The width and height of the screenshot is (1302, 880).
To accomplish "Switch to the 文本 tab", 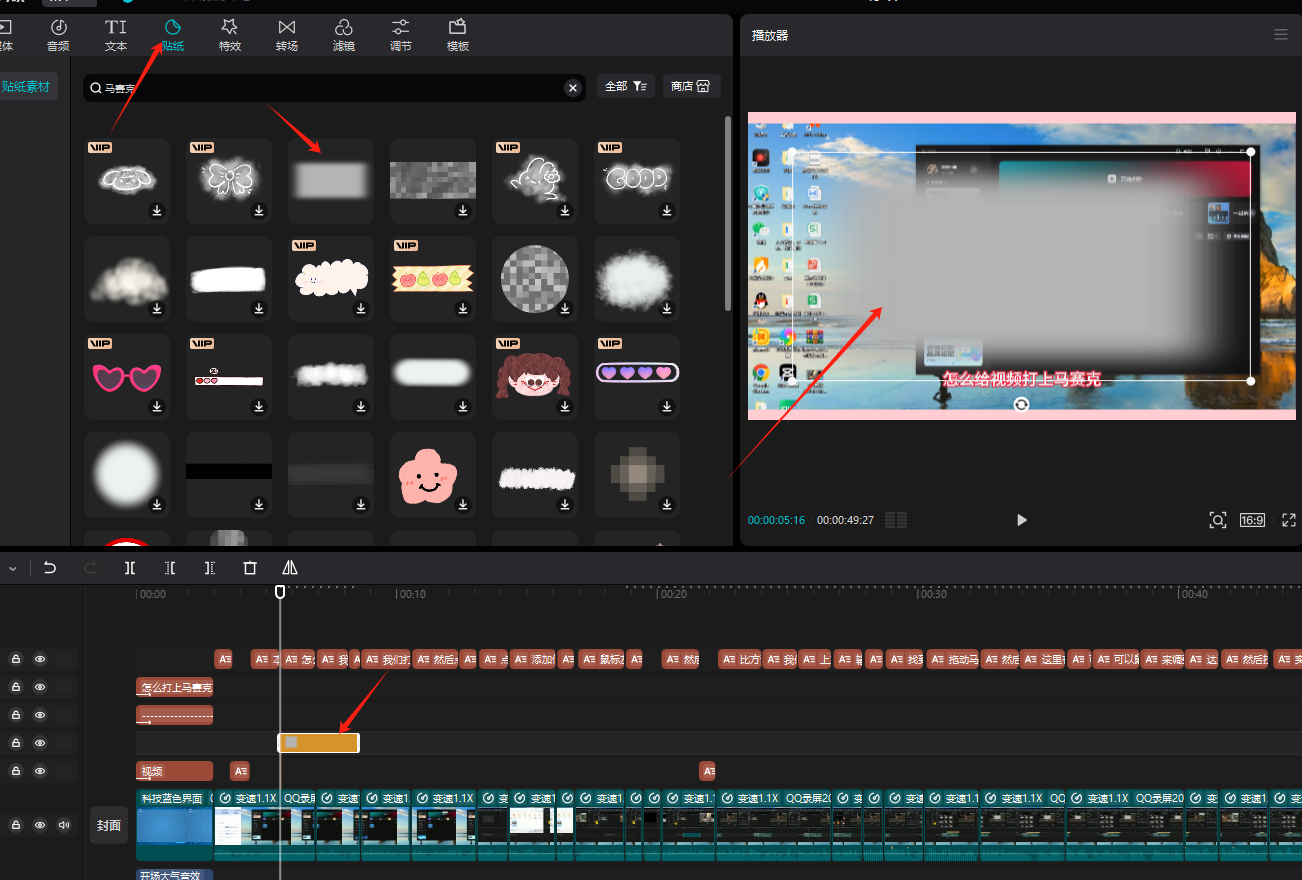I will point(116,35).
